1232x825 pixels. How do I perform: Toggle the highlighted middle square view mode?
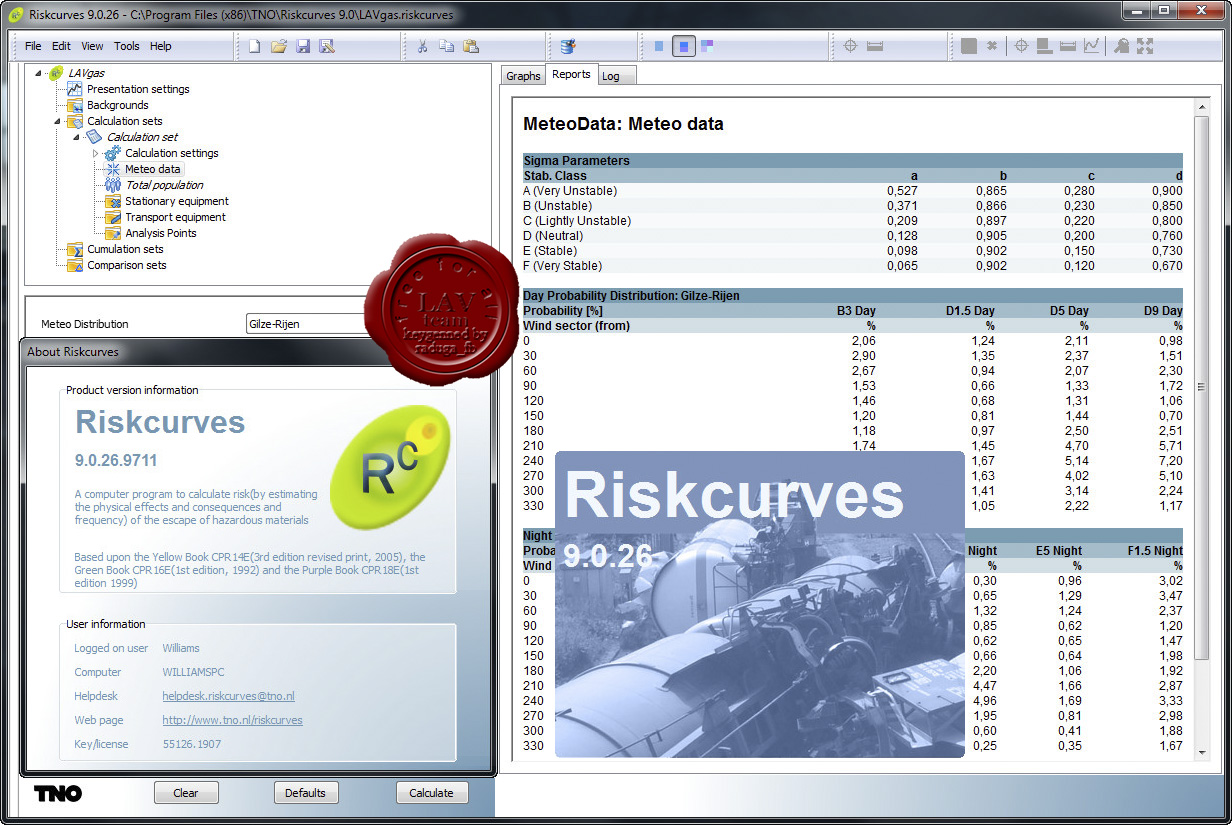[x=684, y=46]
